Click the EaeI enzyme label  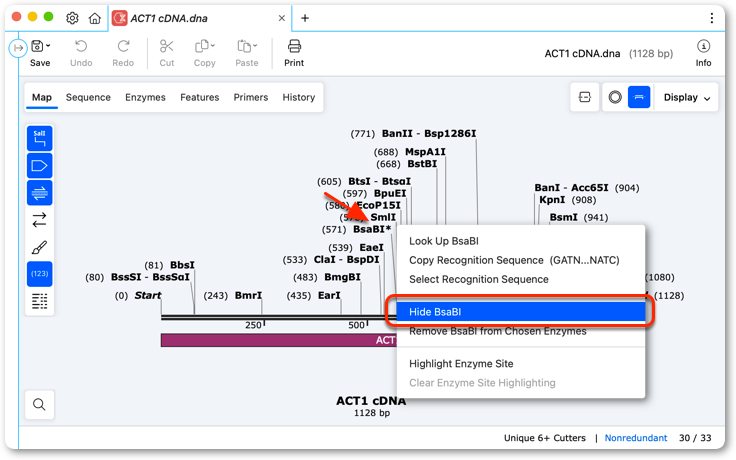371,247
